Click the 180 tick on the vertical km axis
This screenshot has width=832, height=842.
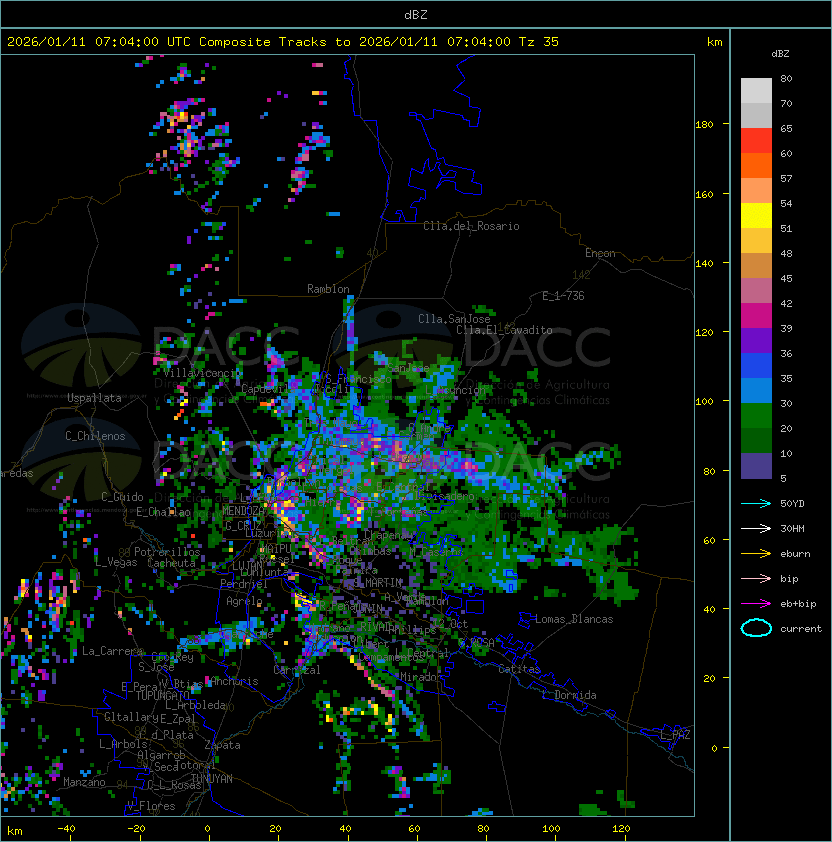704,124
